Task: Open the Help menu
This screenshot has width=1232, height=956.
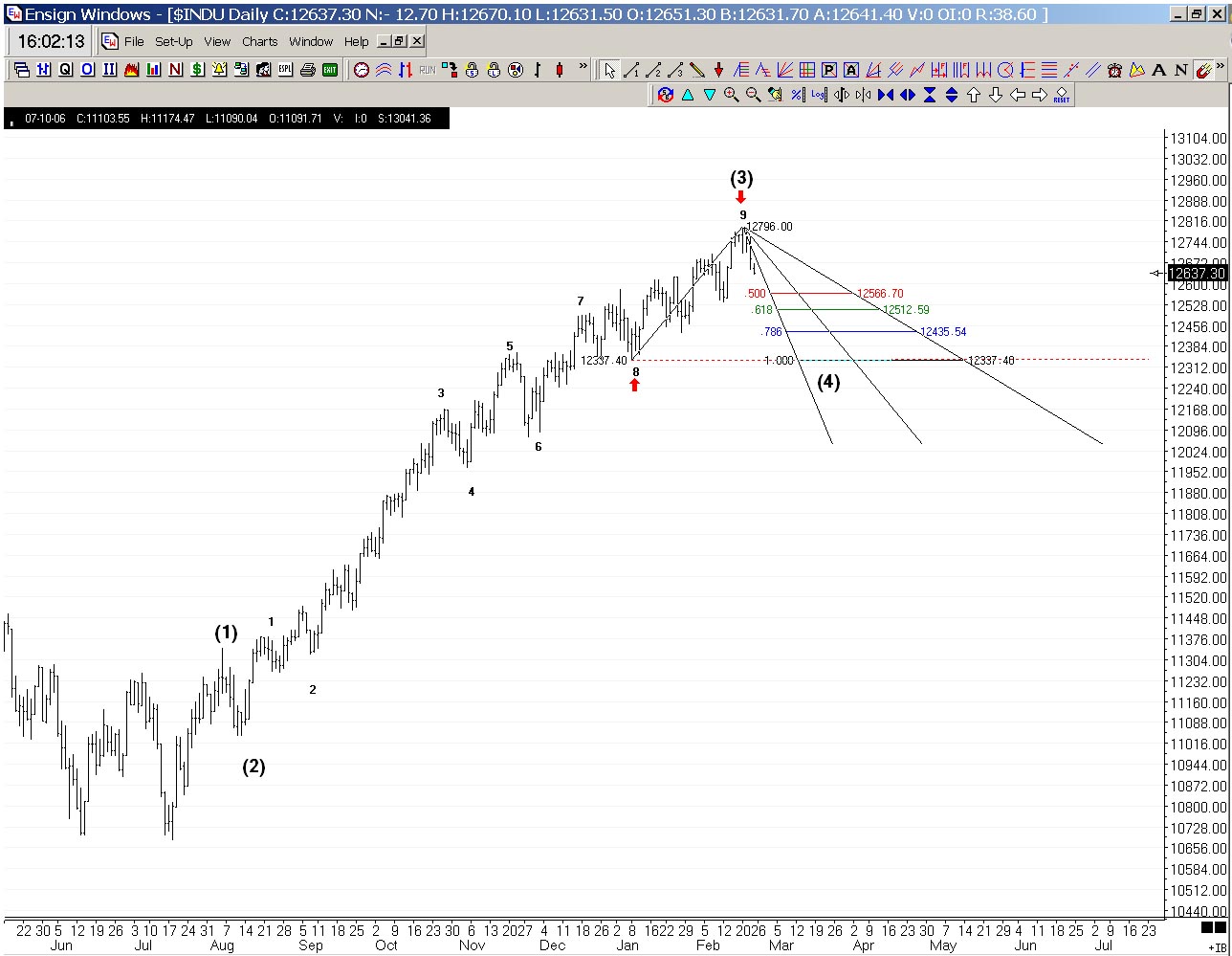Action: click(x=357, y=42)
